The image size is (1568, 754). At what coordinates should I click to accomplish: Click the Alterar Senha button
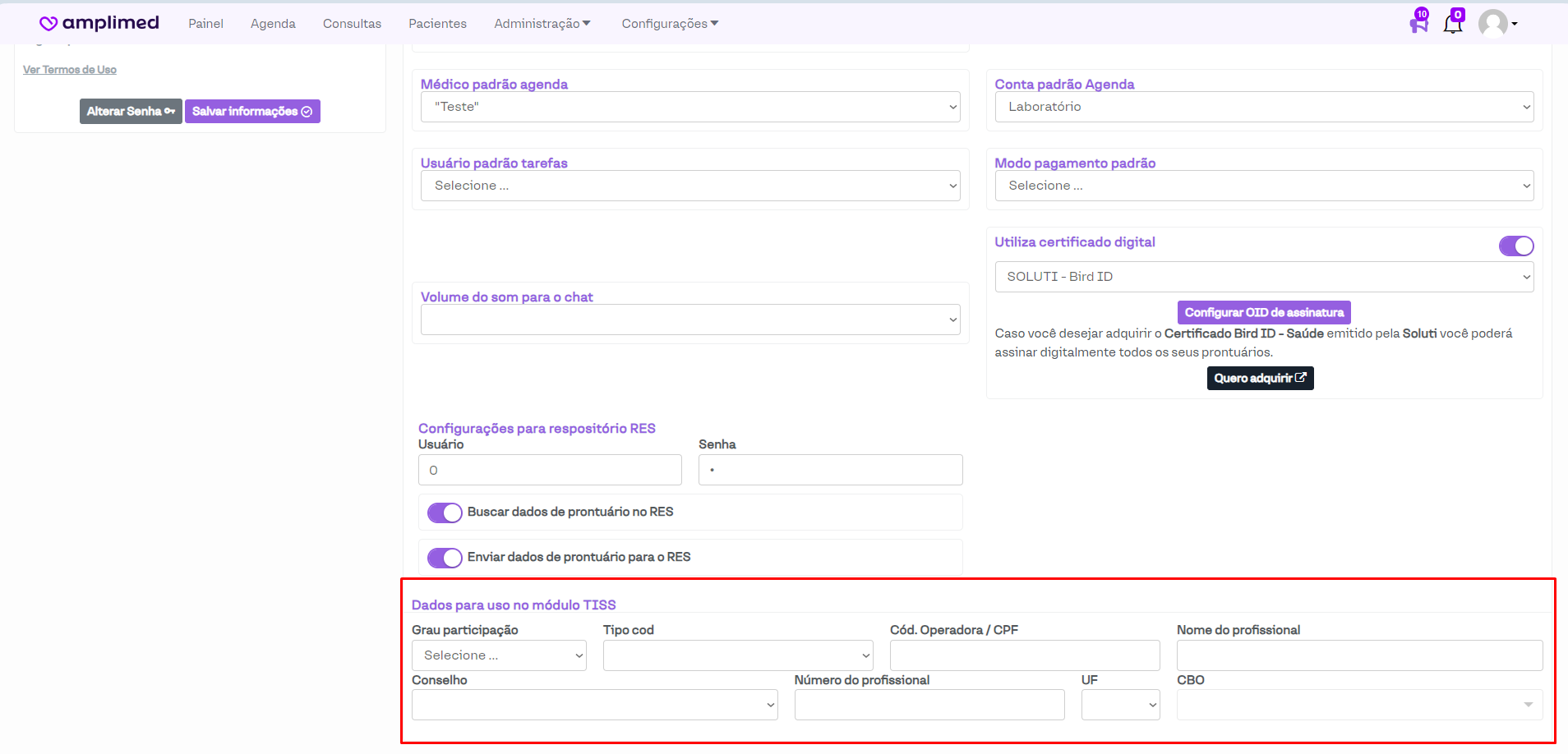[x=131, y=112]
